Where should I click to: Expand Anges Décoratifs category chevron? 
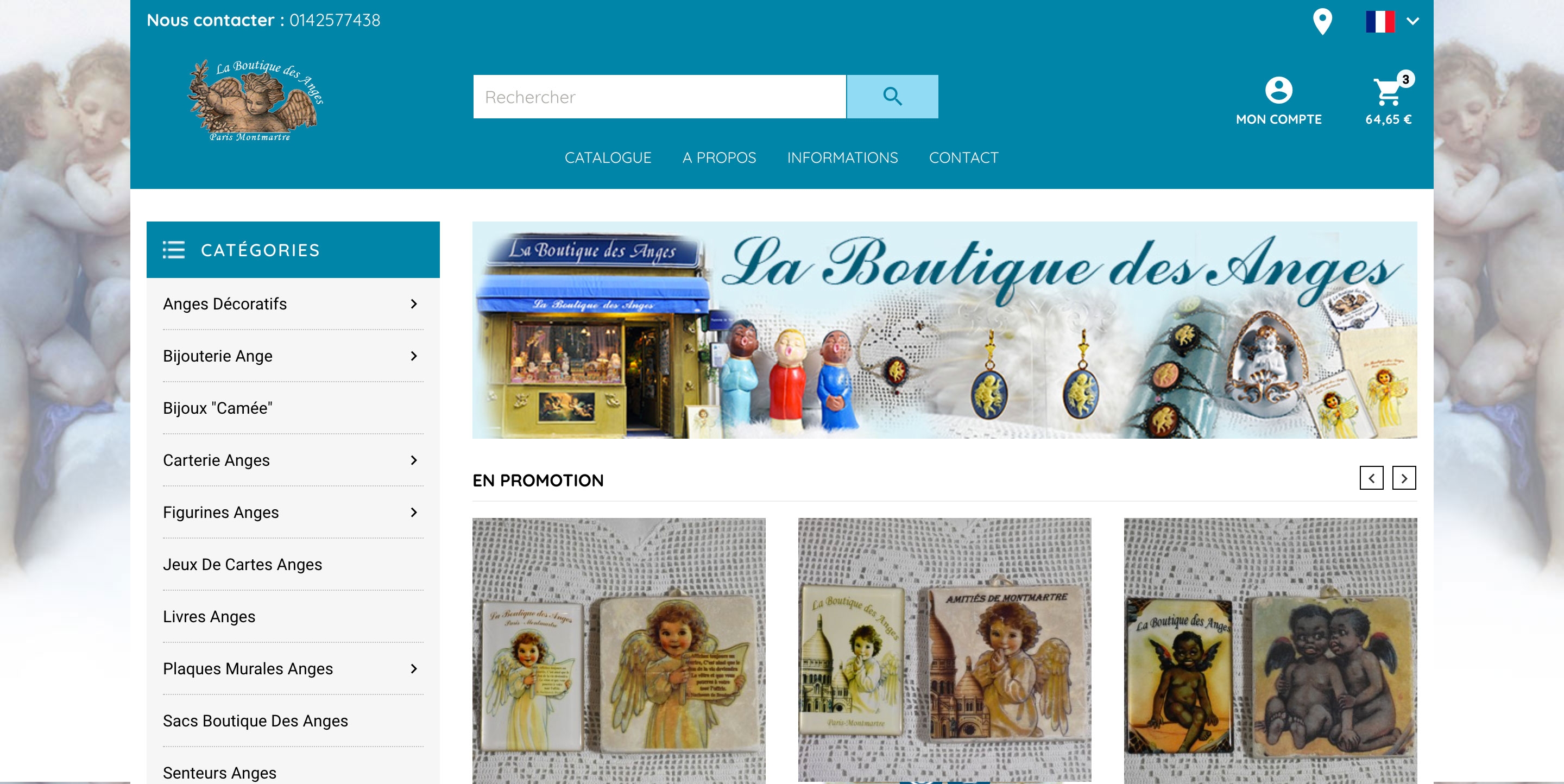point(413,304)
